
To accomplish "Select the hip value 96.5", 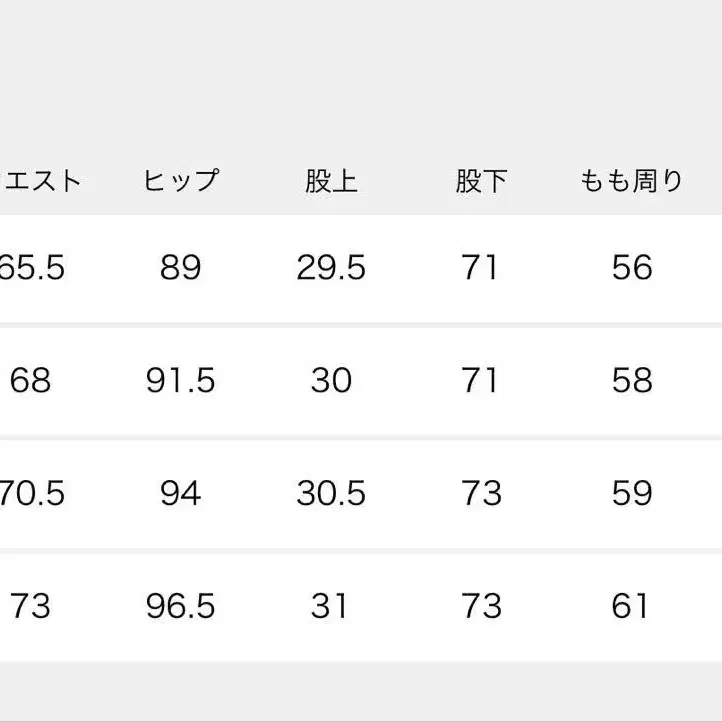I will tap(180, 606).
